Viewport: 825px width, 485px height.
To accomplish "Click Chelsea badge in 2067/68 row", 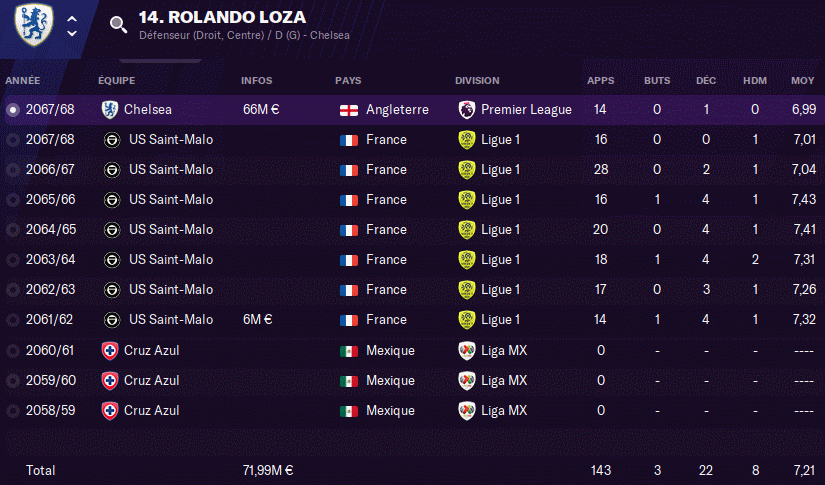I will (x=109, y=109).
